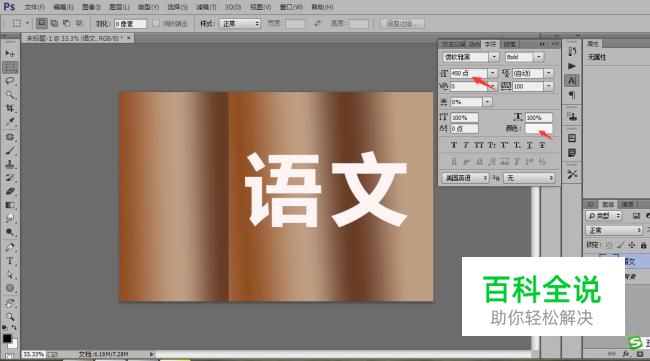Image resolution: width=650 pixels, height=361 pixels.
Task: Toggle Underline in Character panel
Action: [529, 145]
